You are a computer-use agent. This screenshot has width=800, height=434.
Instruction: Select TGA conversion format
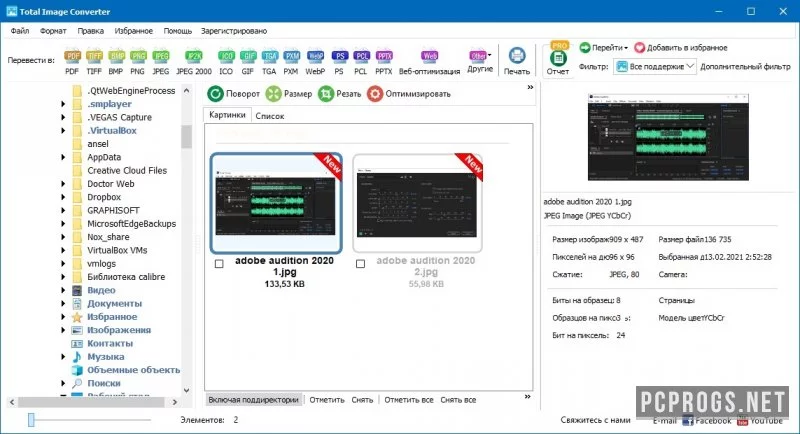coord(269,62)
